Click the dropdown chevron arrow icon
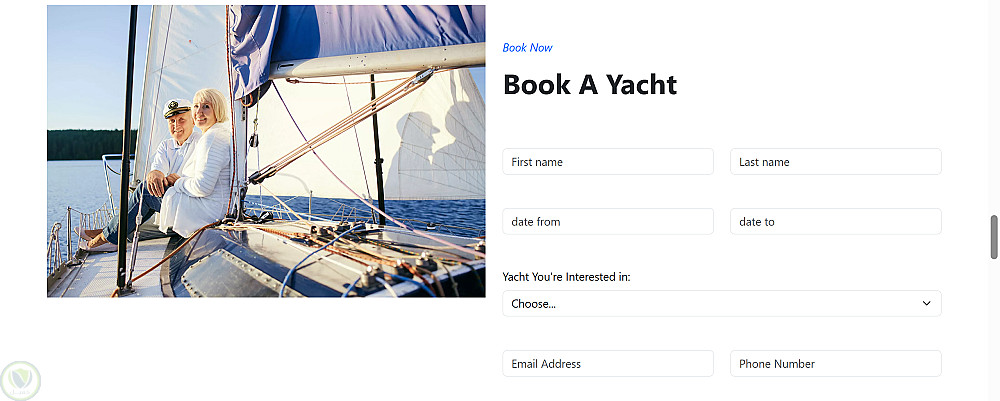Screen dimensions: 1000x401 pos(926,303)
